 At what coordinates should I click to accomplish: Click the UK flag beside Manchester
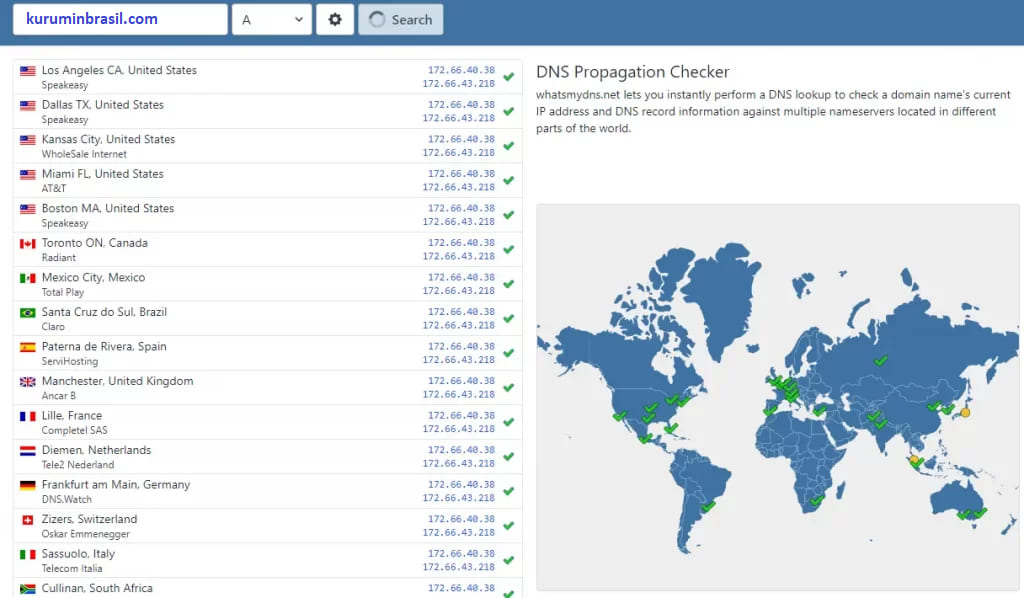[28, 381]
